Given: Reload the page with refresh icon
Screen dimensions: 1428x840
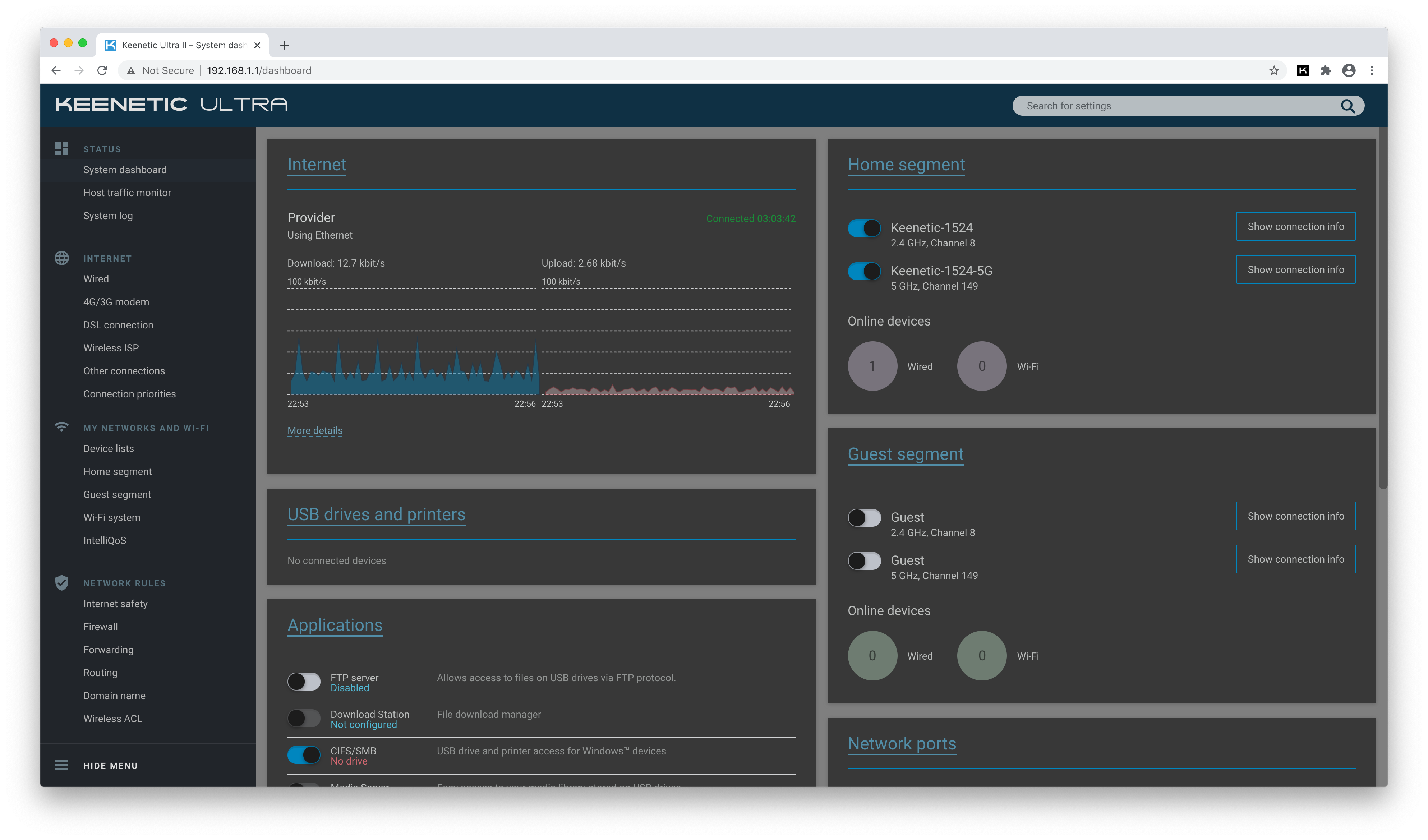Looking at the screenshot, I should 102,70.
